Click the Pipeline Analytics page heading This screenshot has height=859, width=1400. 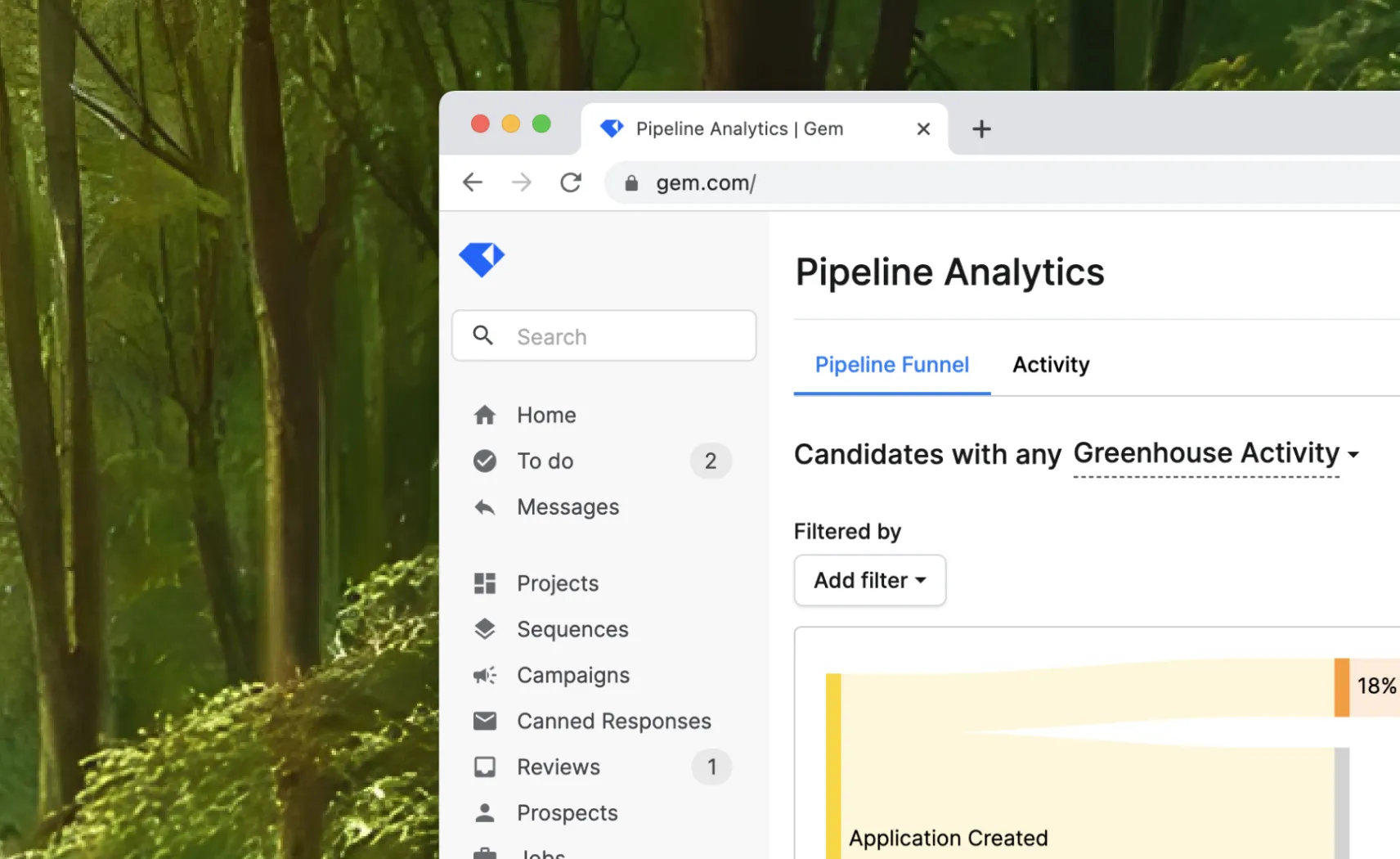(949, 272)
